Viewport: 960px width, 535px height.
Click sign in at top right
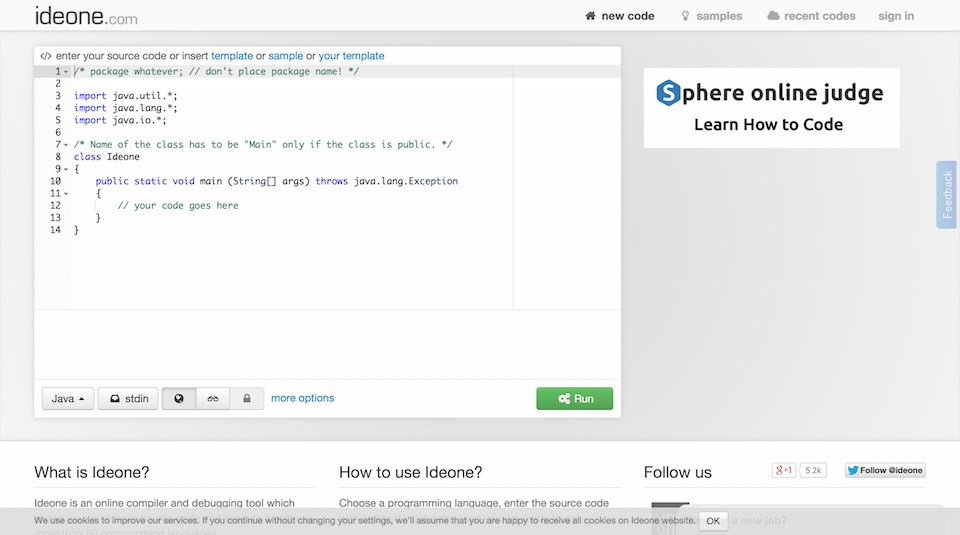point(896,16)
